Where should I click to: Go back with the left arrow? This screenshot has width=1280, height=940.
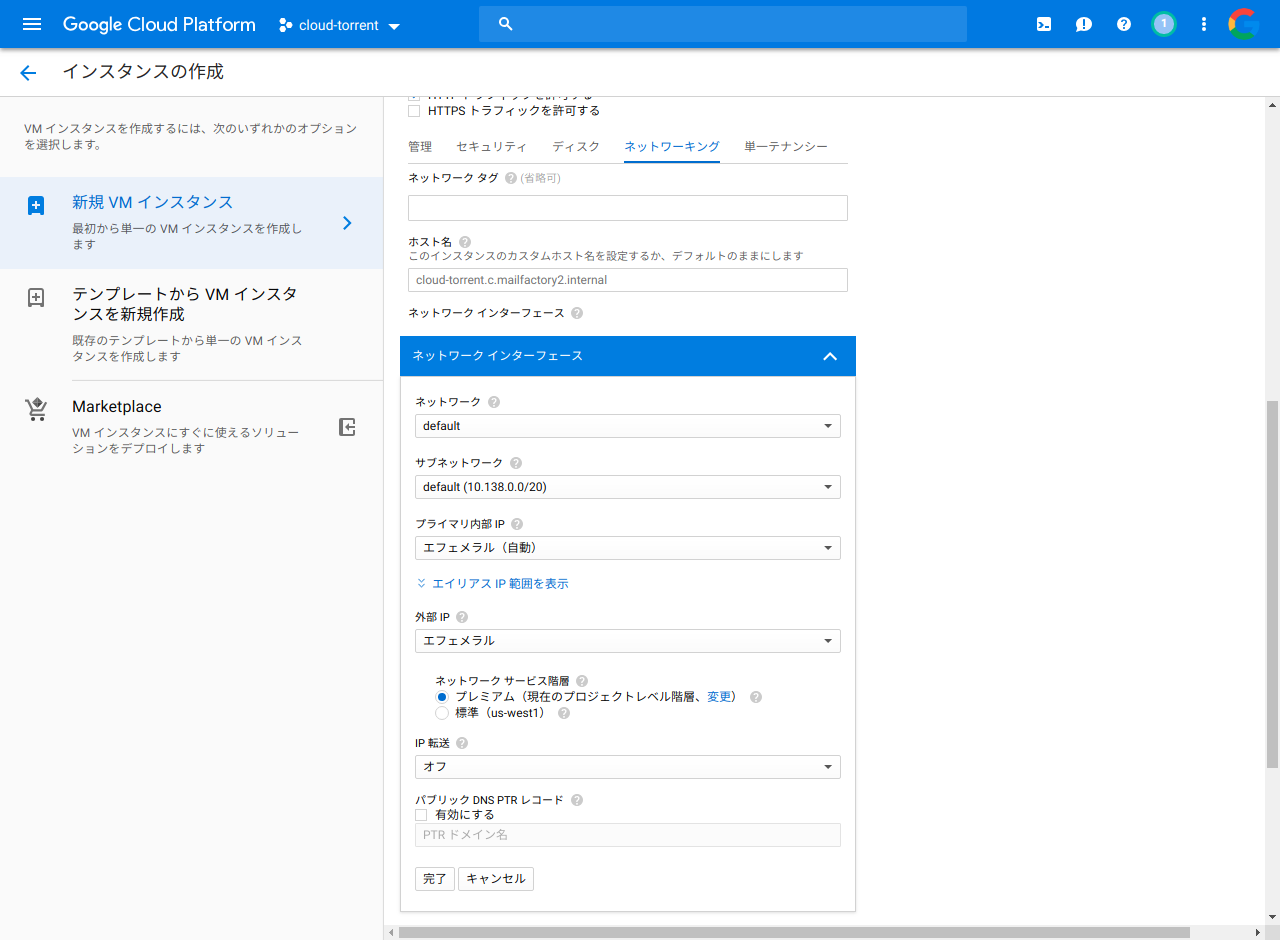point(28,72)
